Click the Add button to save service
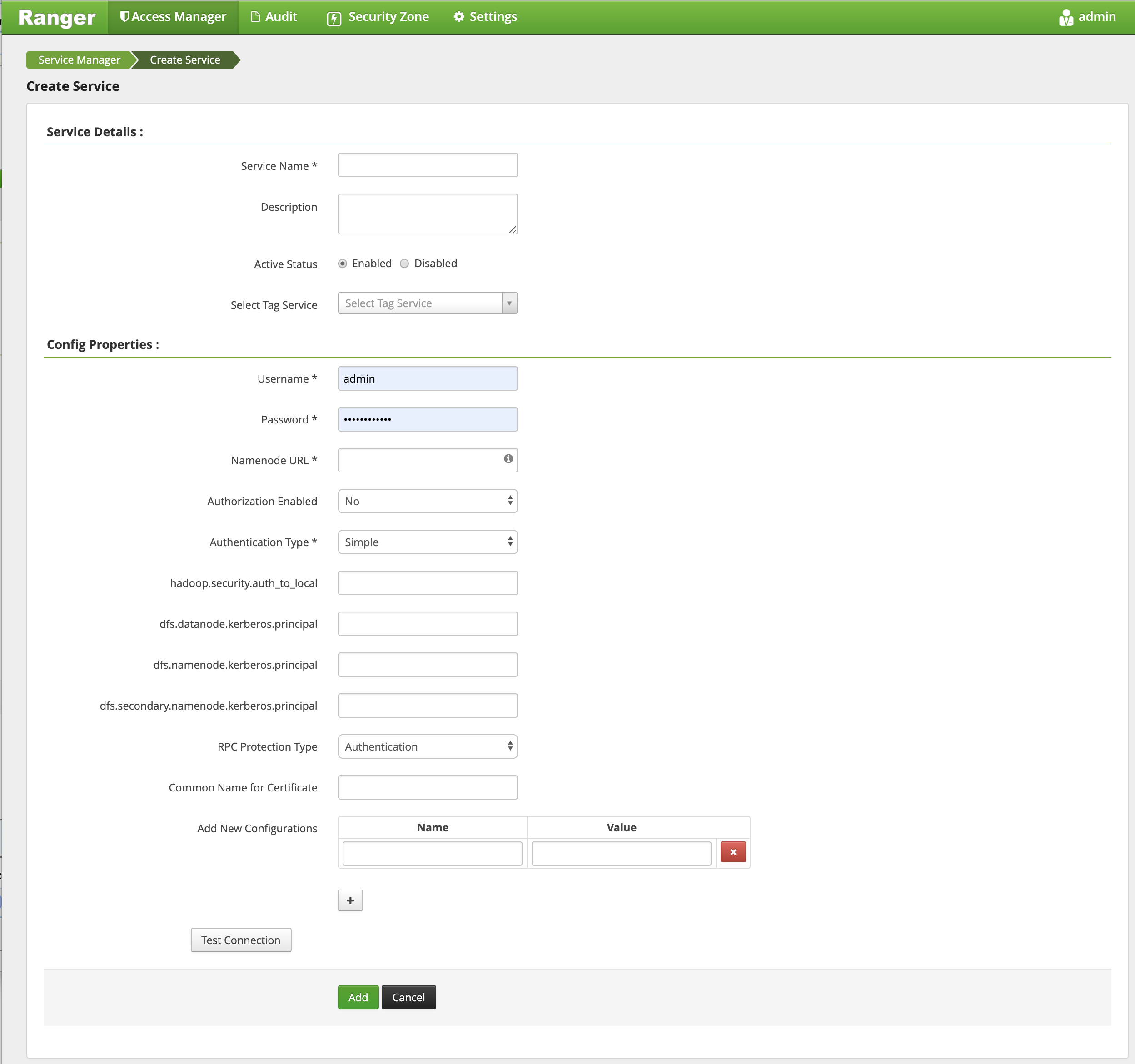The height and width of the screenshot is (1064, 1135). pyautogui.click(x=358, y=997)
